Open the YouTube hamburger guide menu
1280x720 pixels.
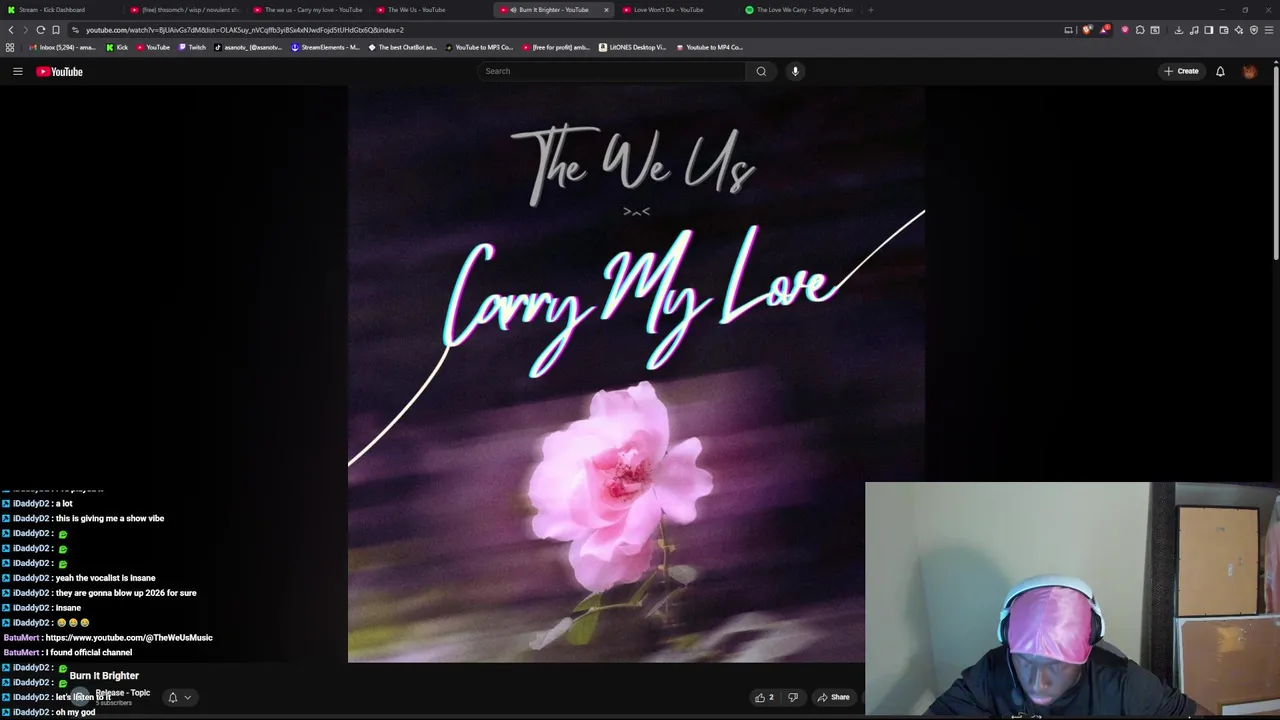[x=17, y=71]
